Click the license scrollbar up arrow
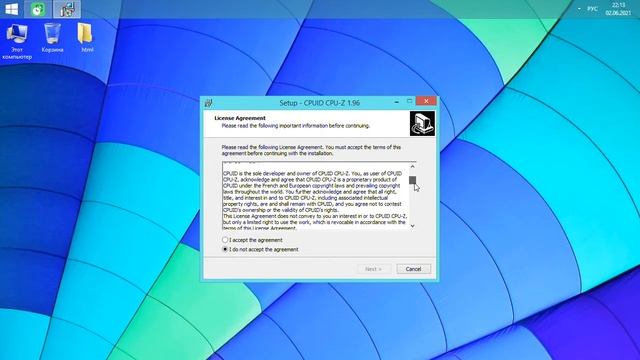This screenshot has width=640, height=360. [x=413, y=167]
